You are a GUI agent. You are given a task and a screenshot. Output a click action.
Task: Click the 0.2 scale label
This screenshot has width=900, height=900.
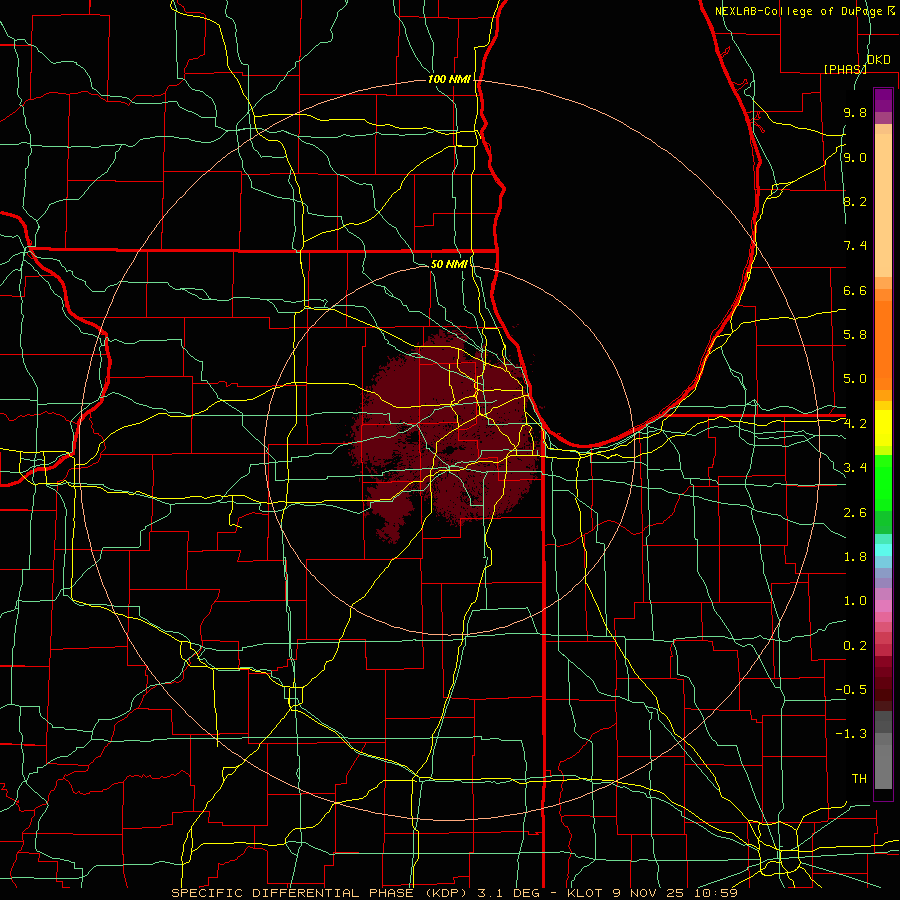point(855,646)
